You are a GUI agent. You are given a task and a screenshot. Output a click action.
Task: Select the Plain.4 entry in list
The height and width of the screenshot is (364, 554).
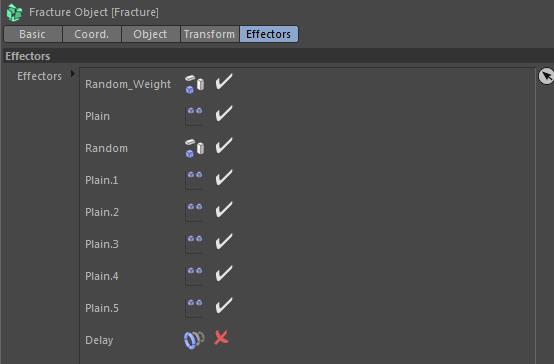click(102, 276)
